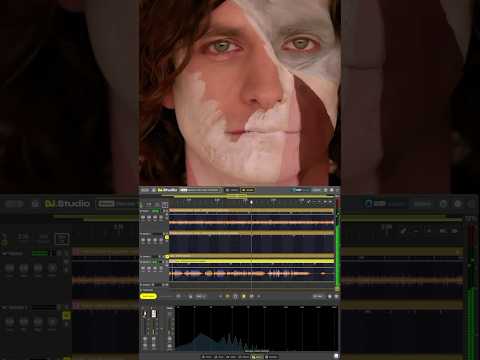Click the playhead marker on the timeline ruler
480x360 pixels.
click(x=251, y=202)
